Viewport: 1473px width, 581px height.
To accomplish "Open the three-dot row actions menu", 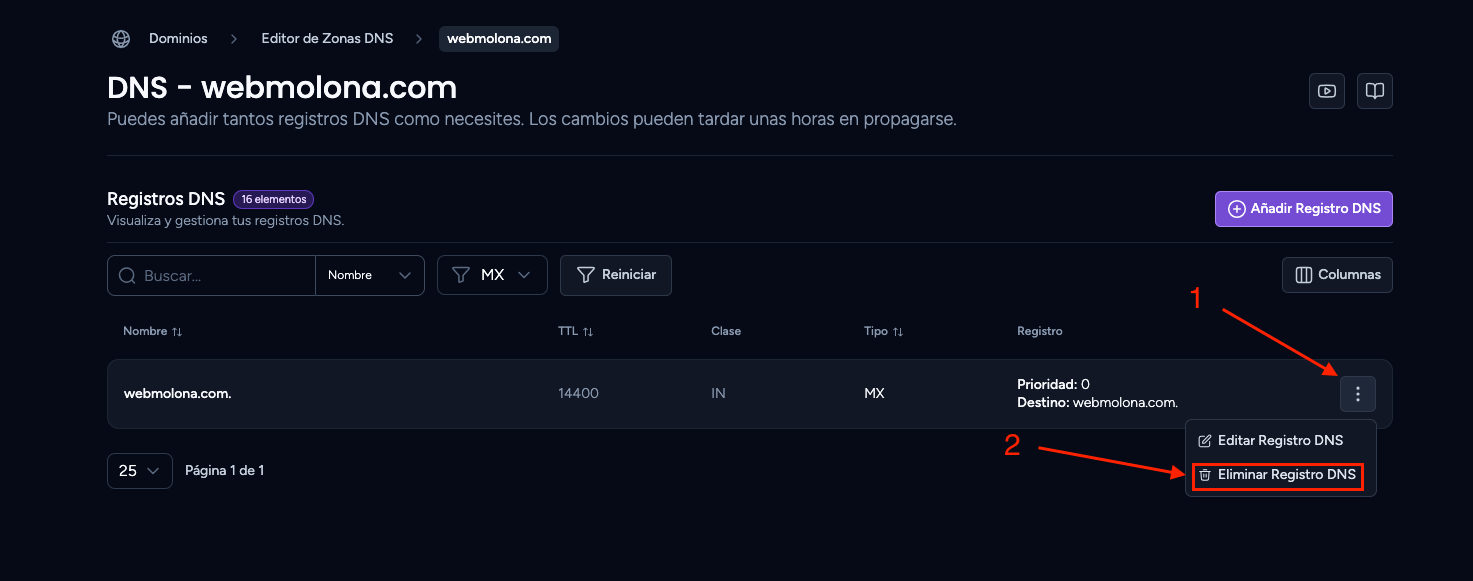I will [x=1358, y=394].
